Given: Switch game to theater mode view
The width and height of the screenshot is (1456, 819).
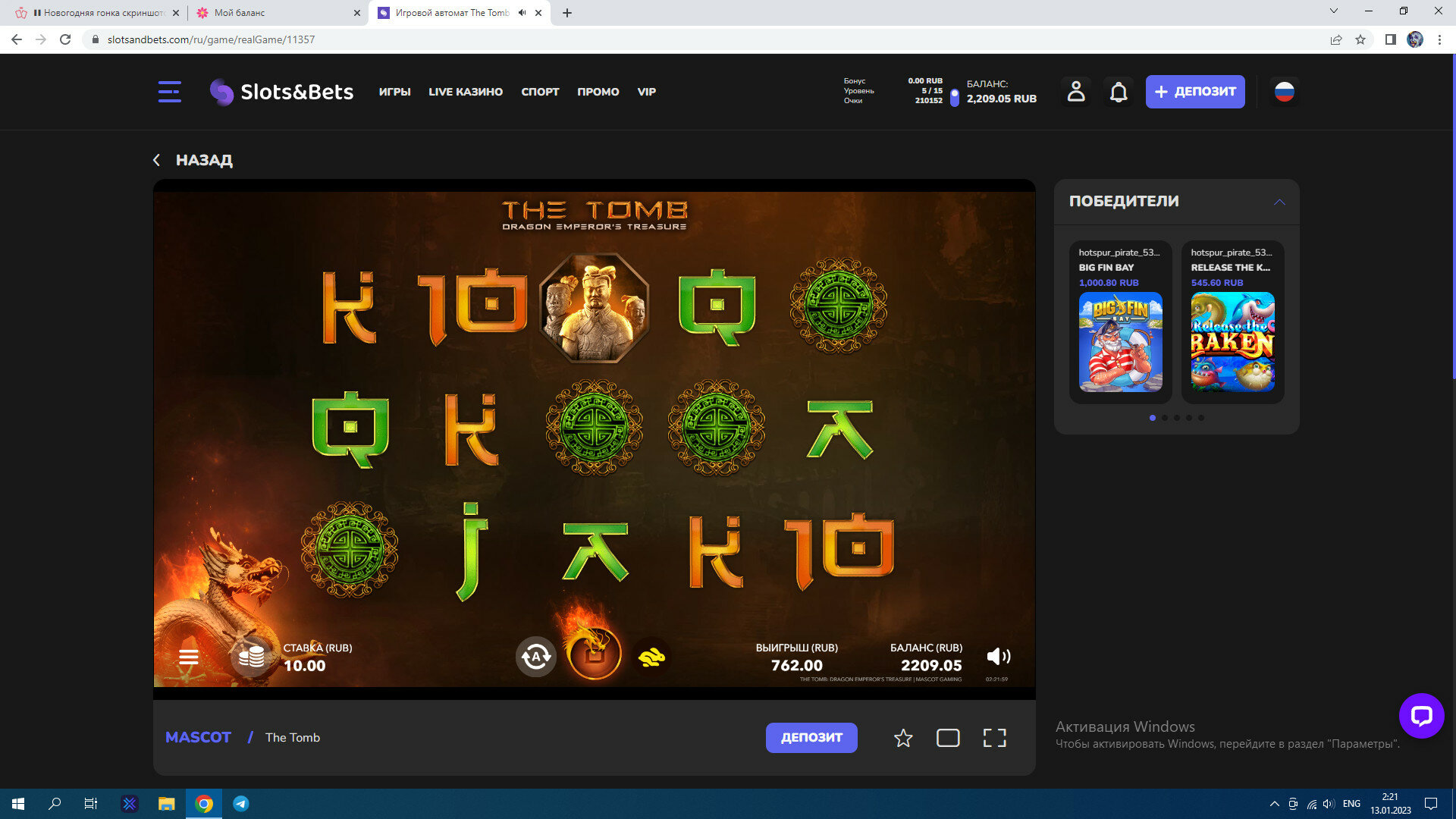Looking at the screenshot, I should pyautogui.click(x=948, y=738).
